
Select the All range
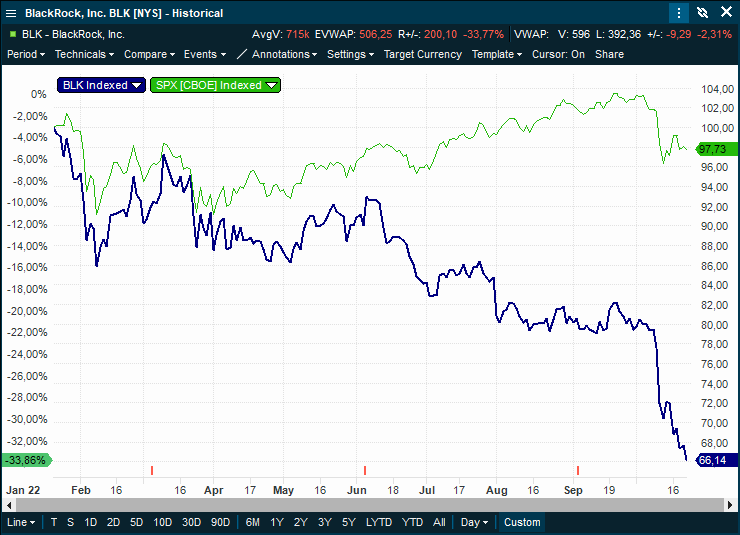coord(439,522)
